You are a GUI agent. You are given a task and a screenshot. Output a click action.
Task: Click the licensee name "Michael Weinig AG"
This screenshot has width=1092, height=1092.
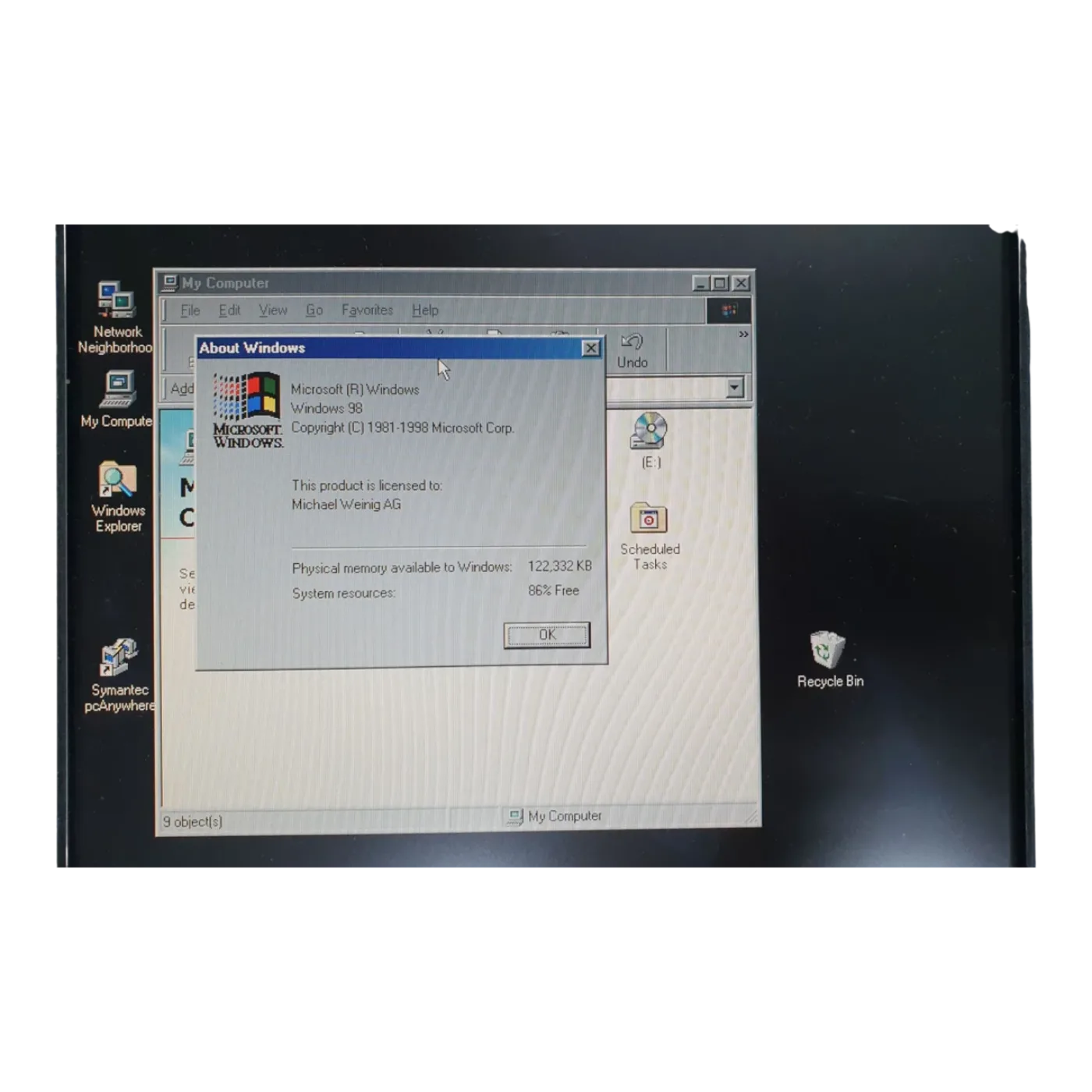346,505
